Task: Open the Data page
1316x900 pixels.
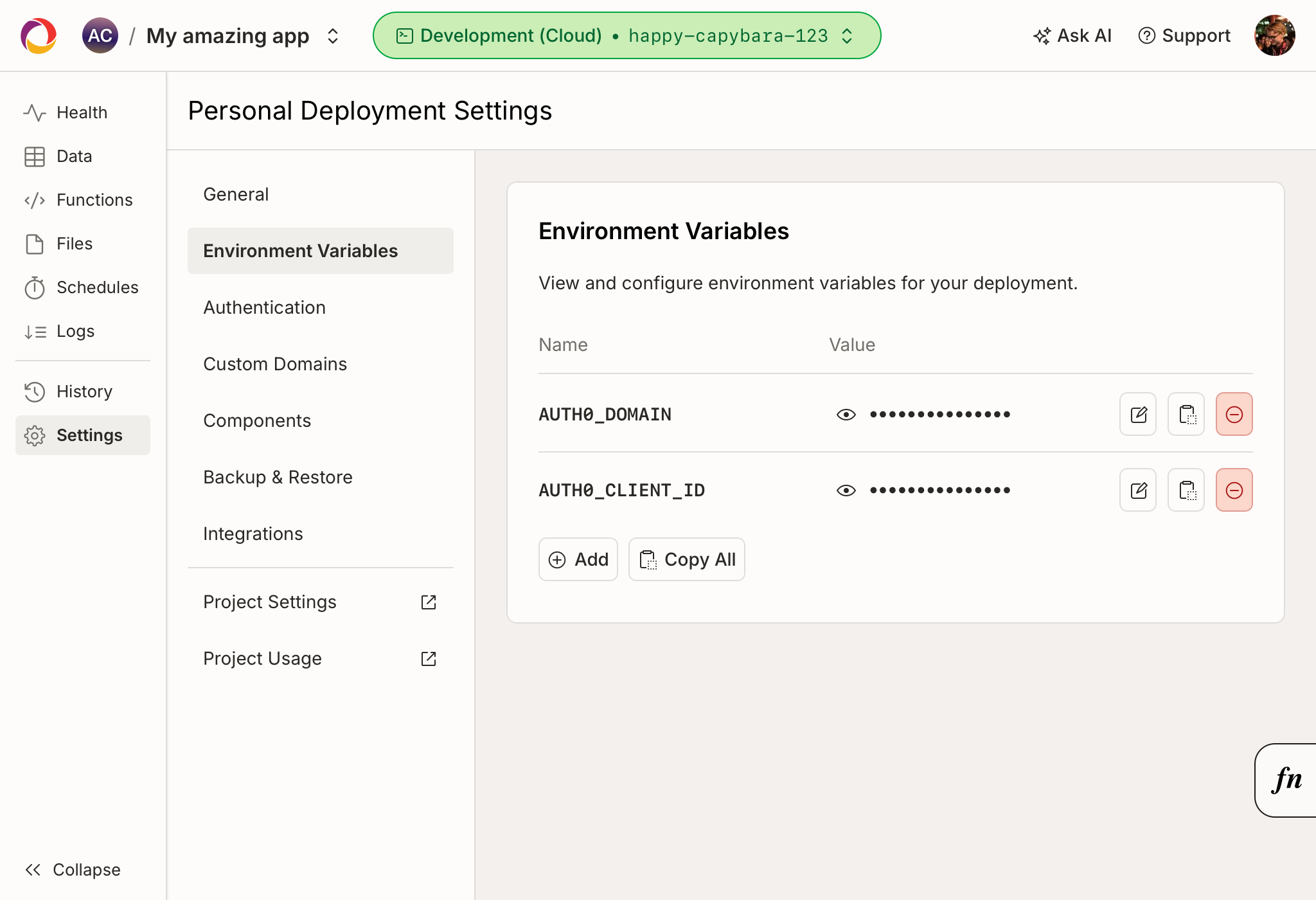Action: click(x=82, y=156)
